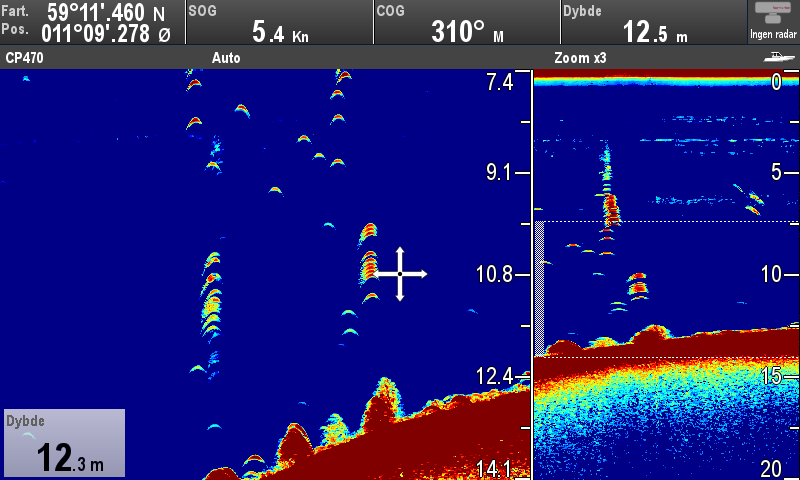Click the fish arch icon in Dybde box
The height and width of the screenshot is (480, 800).
(x=26, y=435)
